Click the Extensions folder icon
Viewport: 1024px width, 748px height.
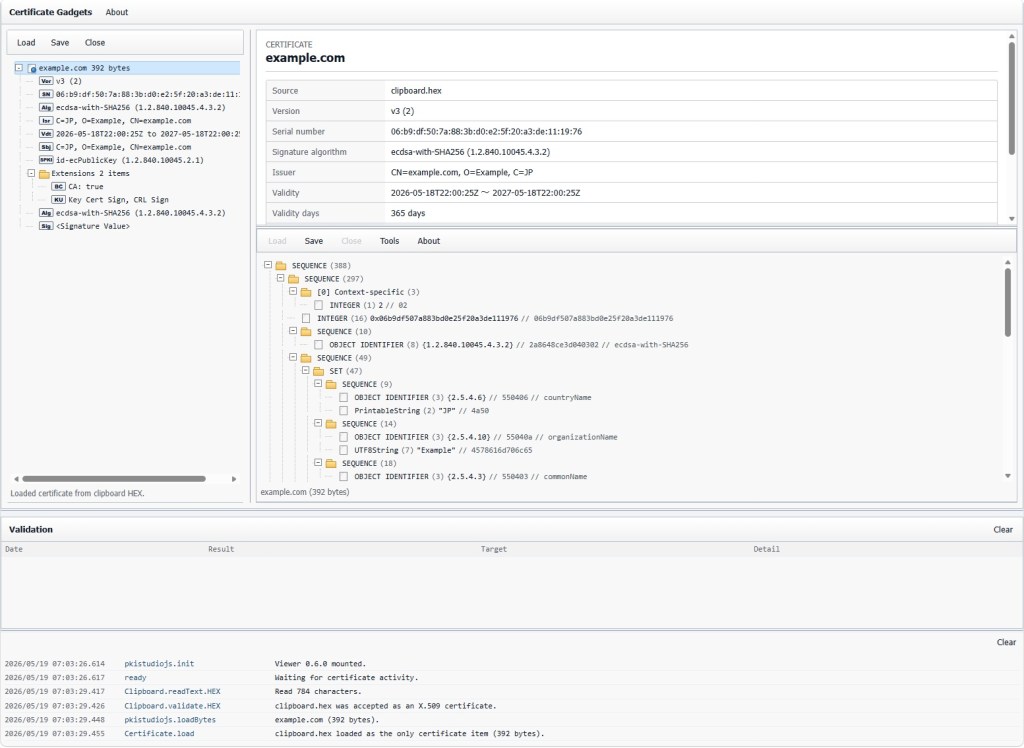(44, 174)
